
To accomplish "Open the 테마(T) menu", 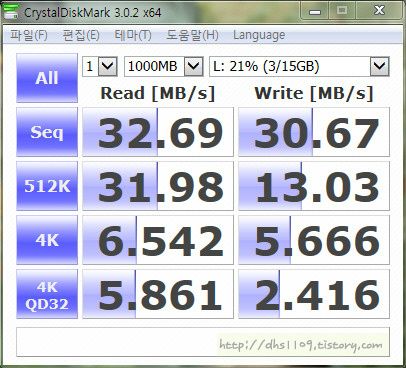I will pos(133,35).
